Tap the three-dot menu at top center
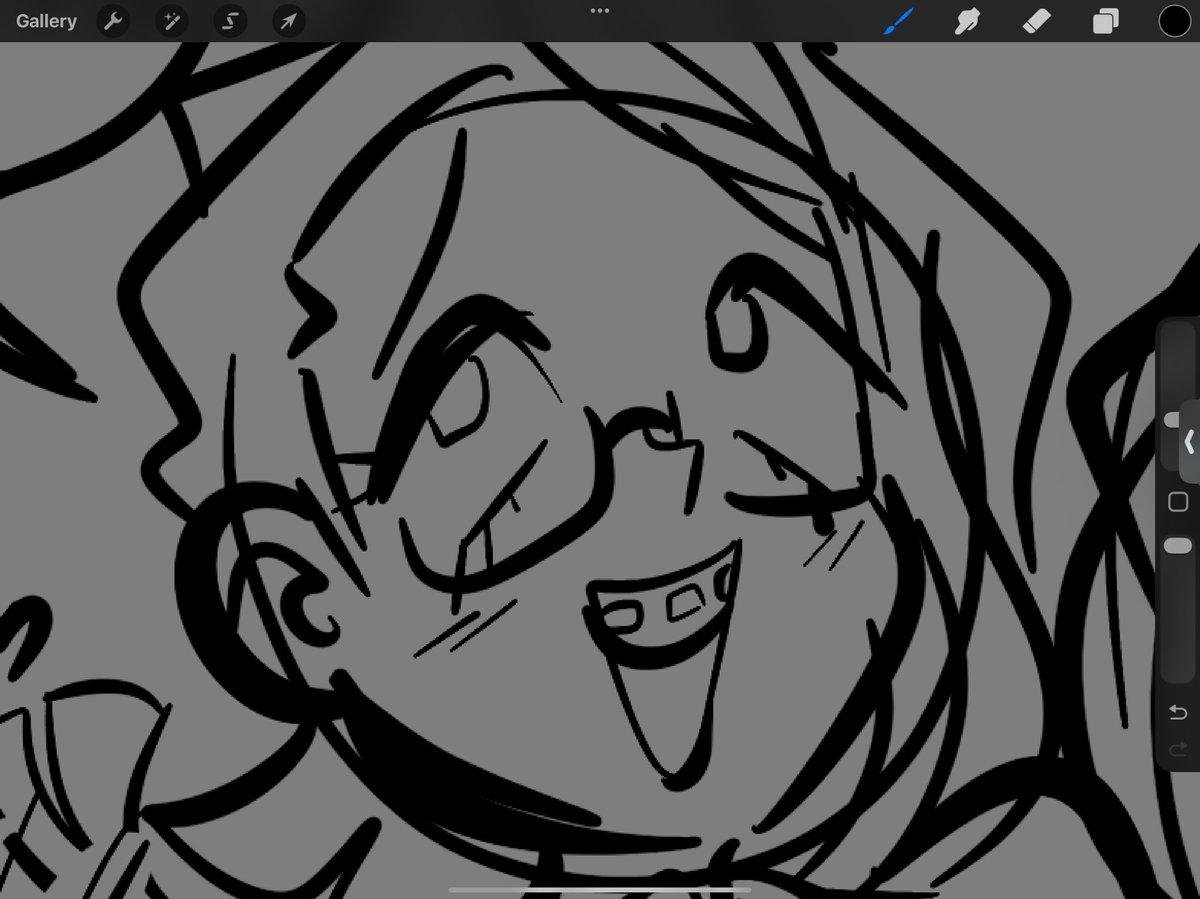The height and width of the screenshot is (899, 1200). point(600,10)
